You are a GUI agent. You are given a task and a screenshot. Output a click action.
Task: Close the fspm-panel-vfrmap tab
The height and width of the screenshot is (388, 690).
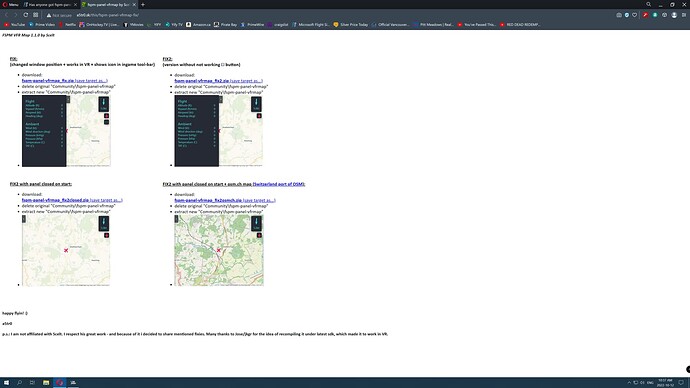coord(134,4)
